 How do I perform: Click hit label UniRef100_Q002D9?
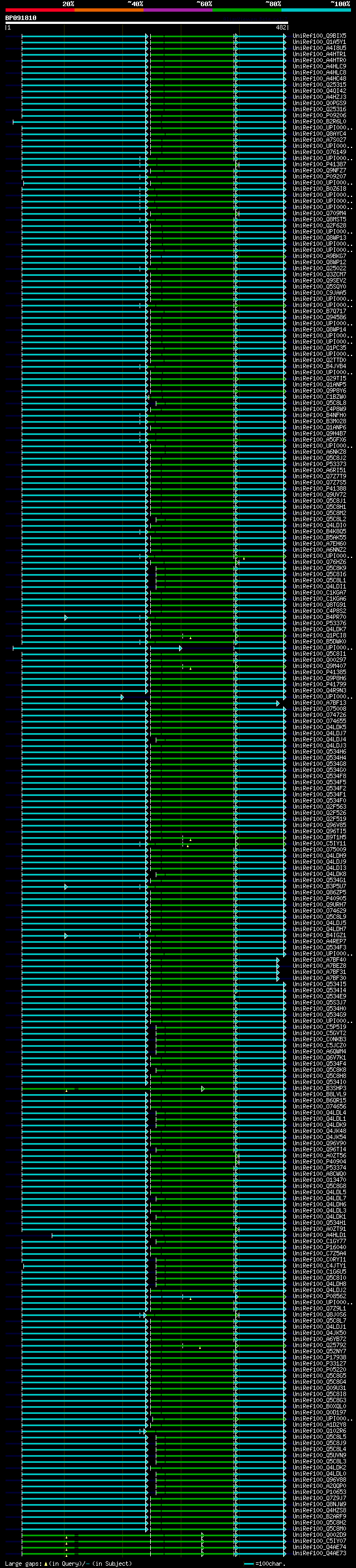(x=319, y=1535)
